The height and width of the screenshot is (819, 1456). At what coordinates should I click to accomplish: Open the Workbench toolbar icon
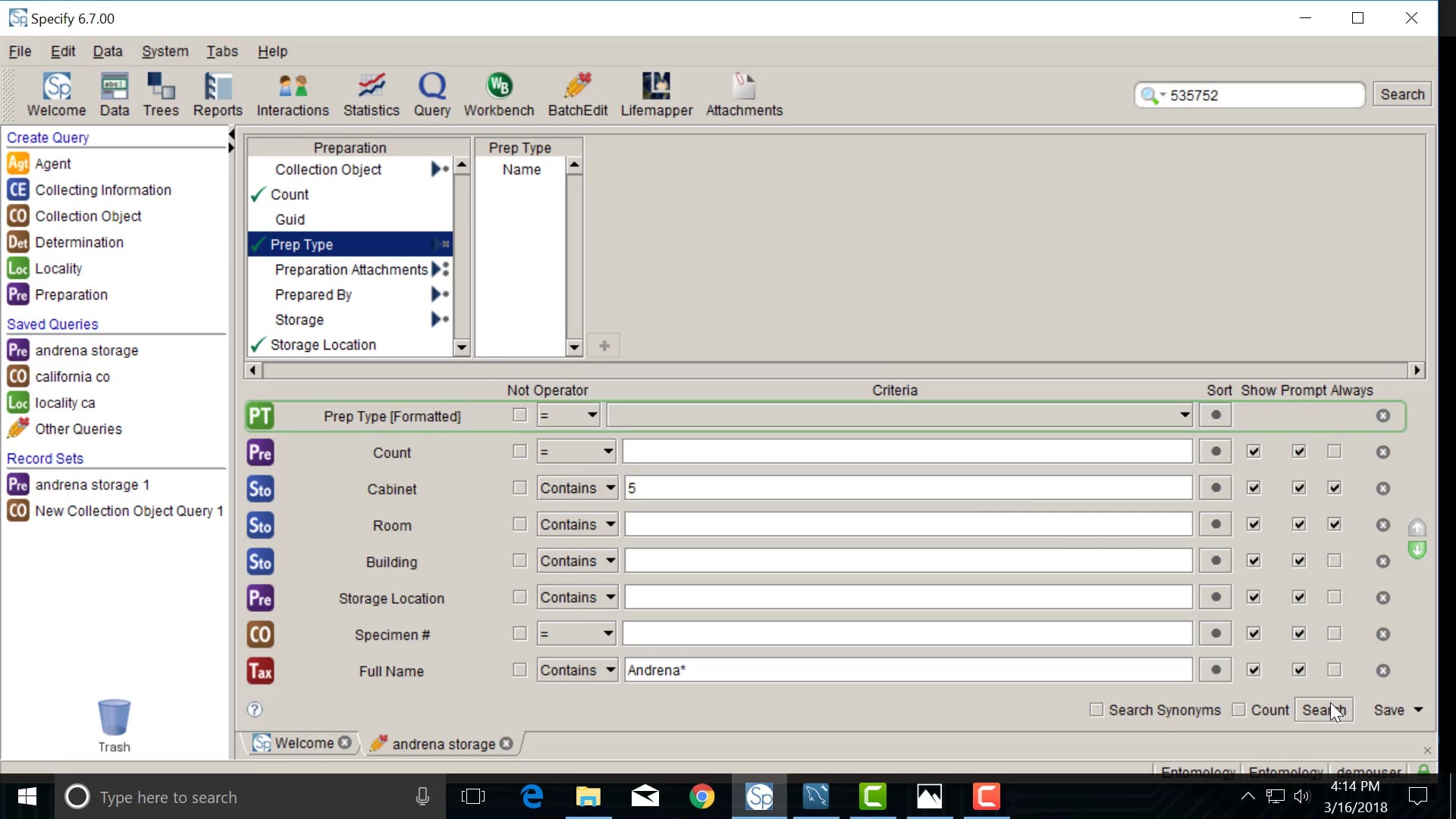tap(499, 95)
